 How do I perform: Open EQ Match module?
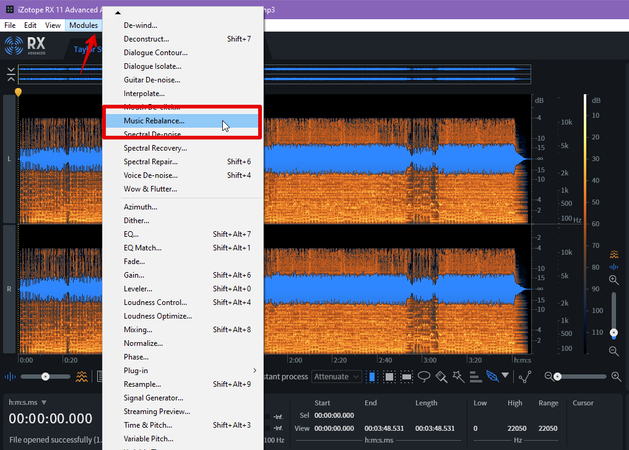(x=183, y=248)
